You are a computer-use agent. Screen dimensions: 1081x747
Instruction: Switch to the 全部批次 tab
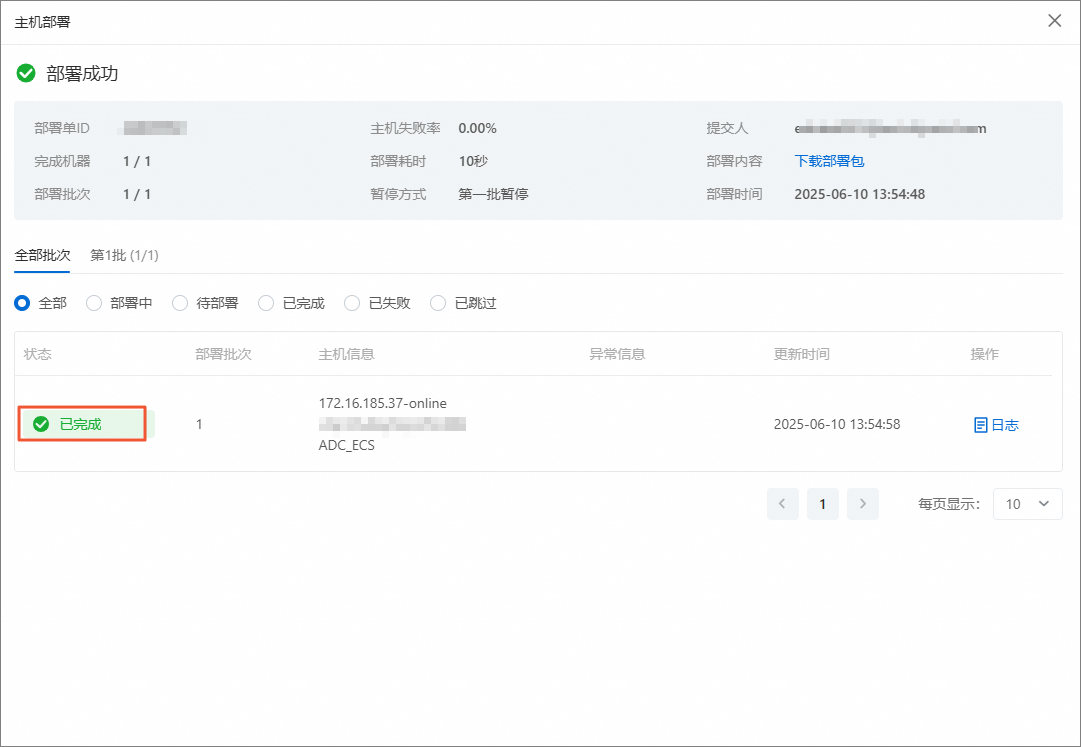pyautogui.click(x=42, y=255)
